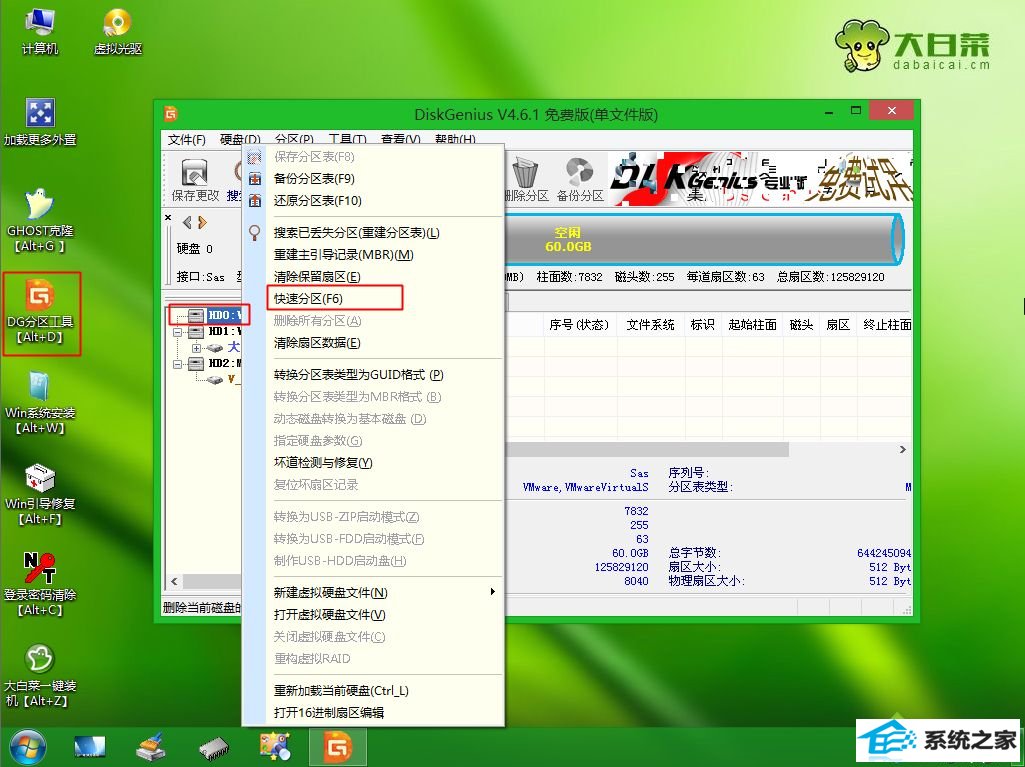
Task: Choose 清除扇区数据 menu entry
Action: coord(373,343)
